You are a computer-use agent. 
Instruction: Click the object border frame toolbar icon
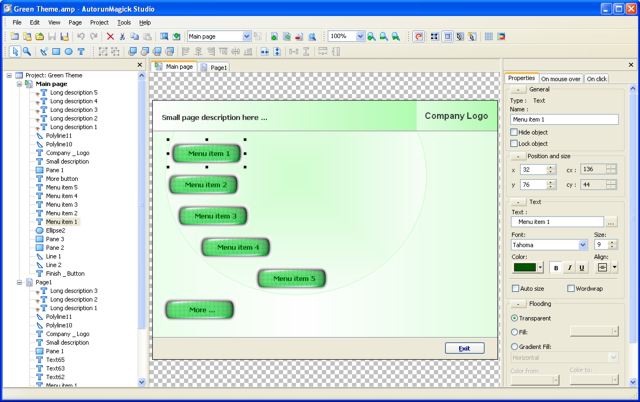[x=447, y=36]
